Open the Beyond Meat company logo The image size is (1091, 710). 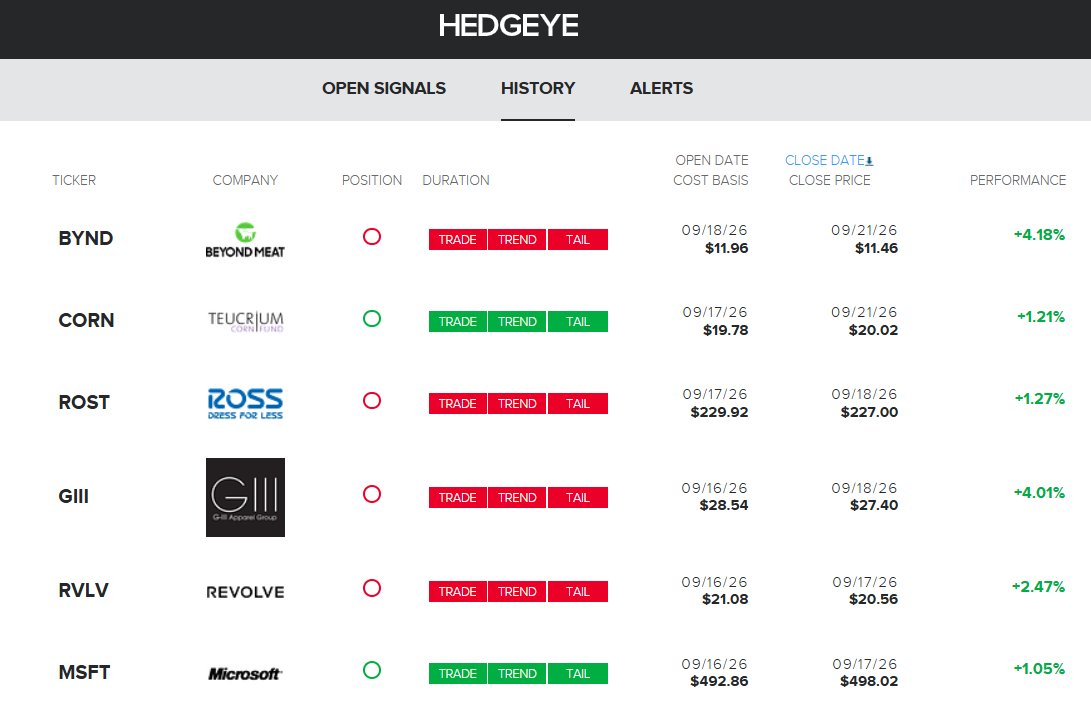tap(245, 240)
